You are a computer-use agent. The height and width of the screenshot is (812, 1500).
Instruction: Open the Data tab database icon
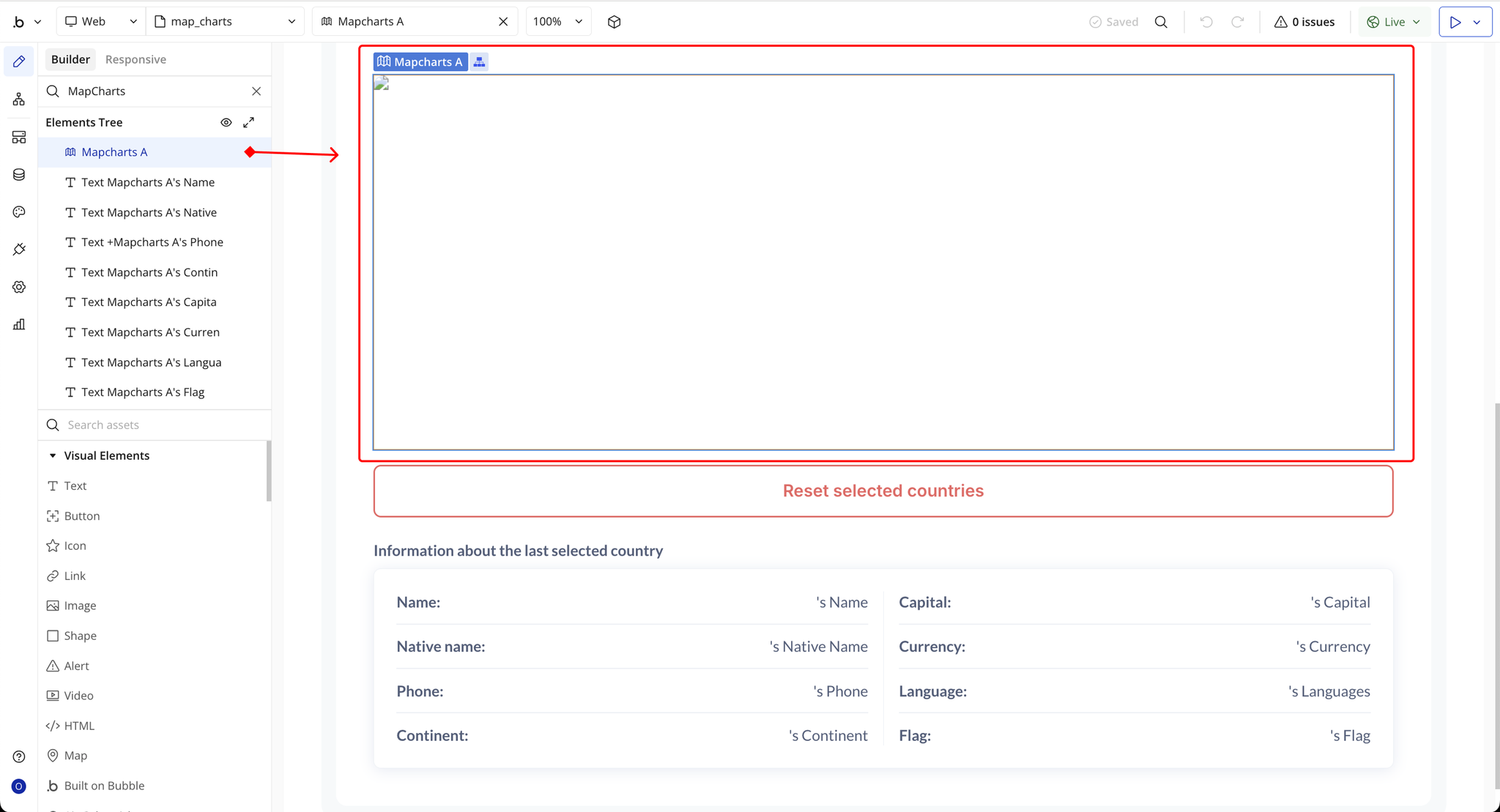(19, 174)
